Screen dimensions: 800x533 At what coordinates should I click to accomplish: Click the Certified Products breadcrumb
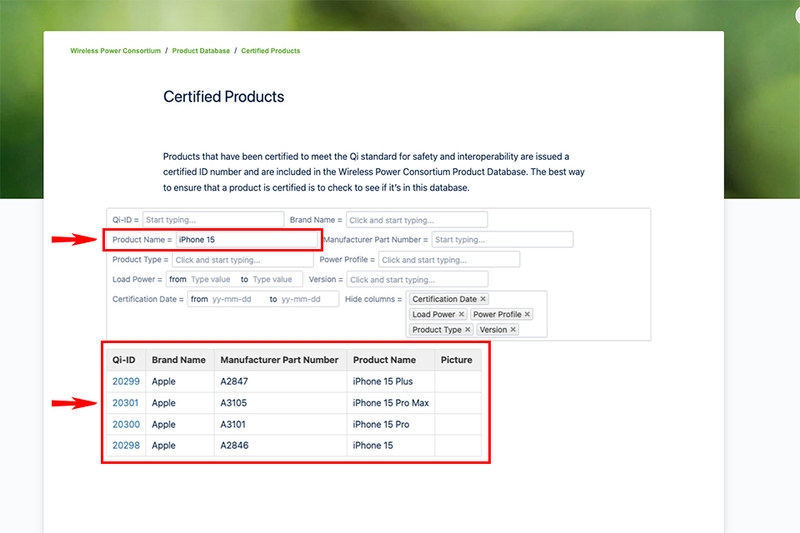[270, 50]
